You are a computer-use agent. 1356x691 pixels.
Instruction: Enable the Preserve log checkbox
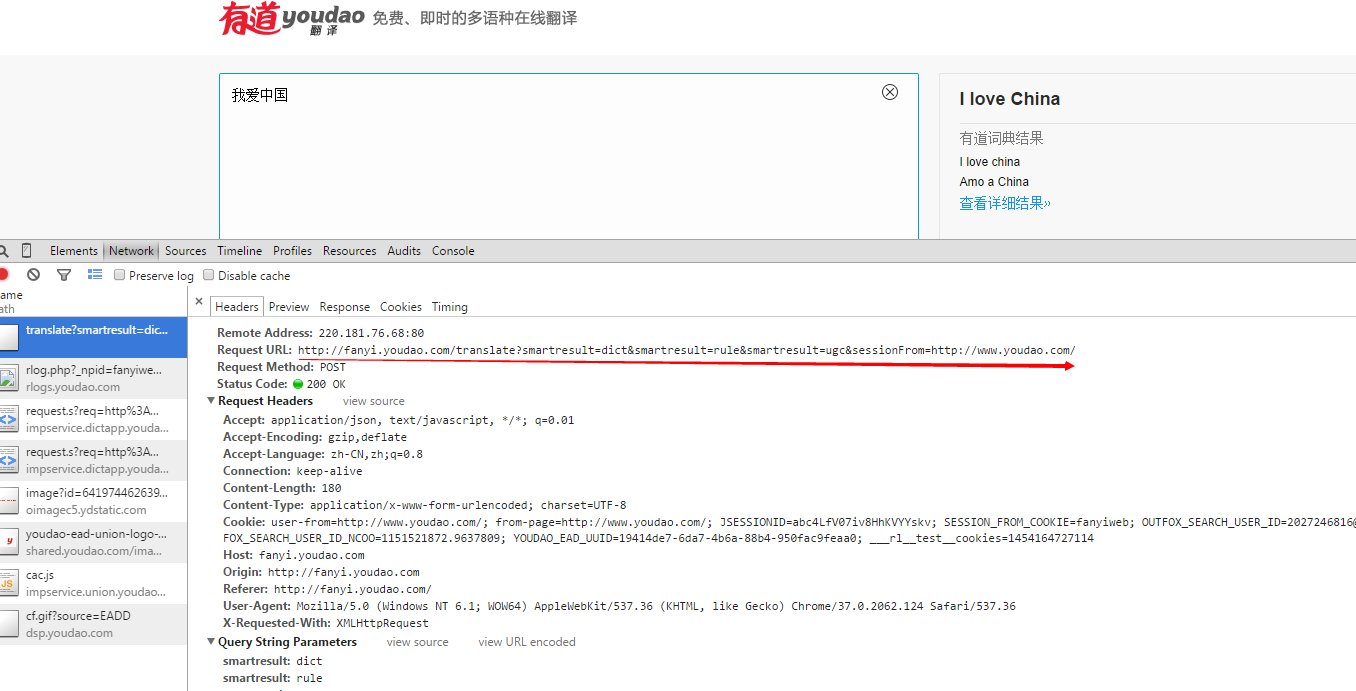(x=120, y=275)
